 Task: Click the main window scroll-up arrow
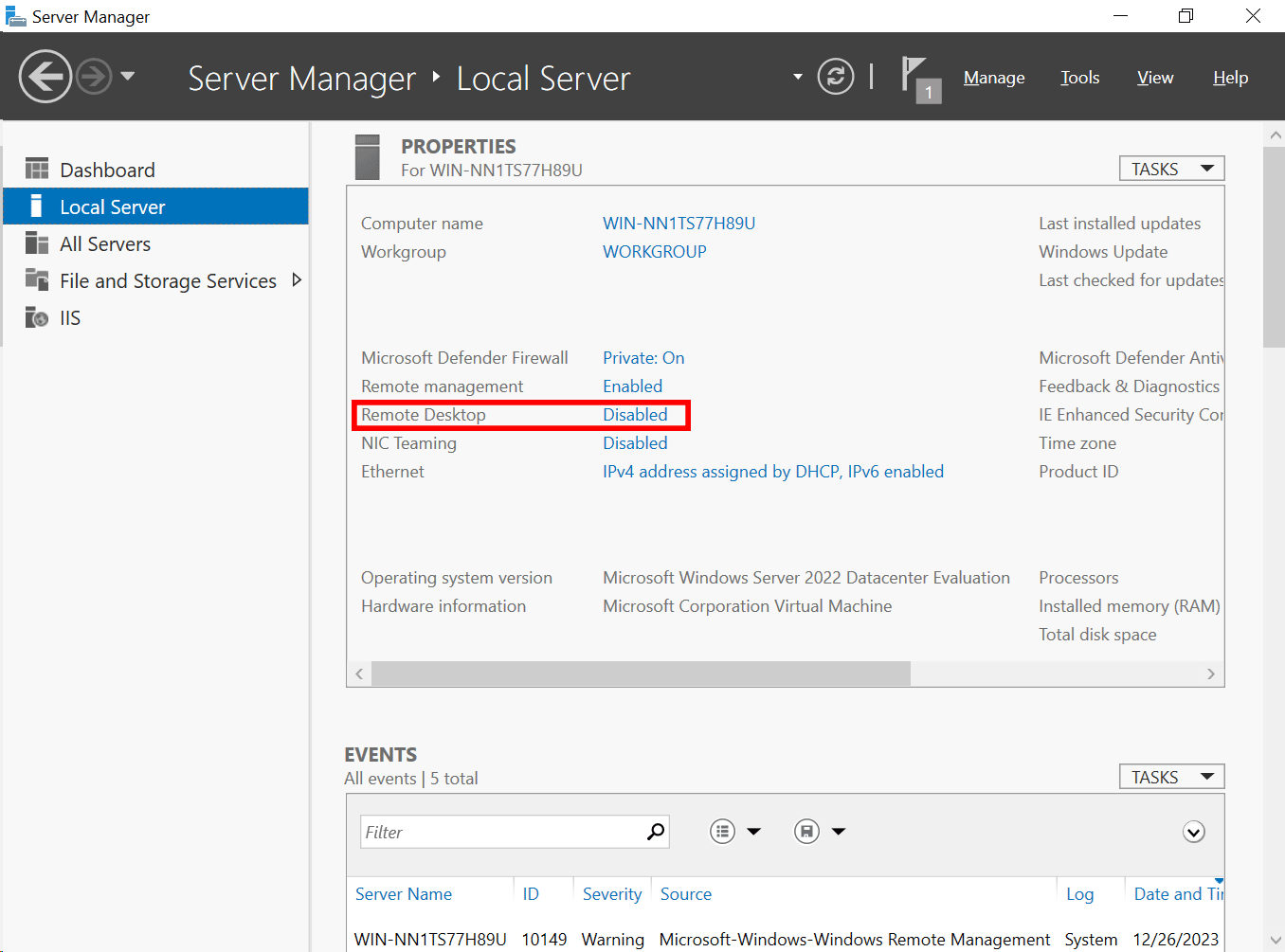(x=1276, y=135)
